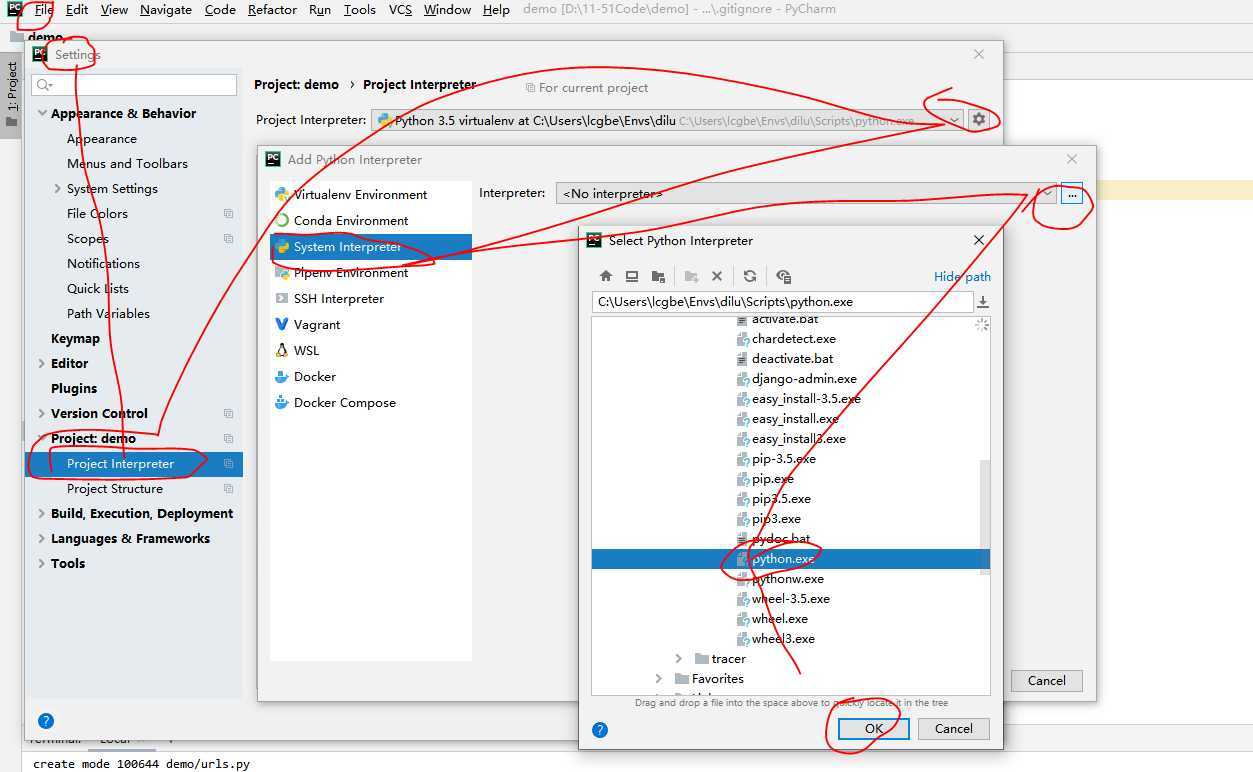Image resolution: width=1253 pixels, height=772 pixels.
Task: Click the Settings search field
Action: [134, 86]
